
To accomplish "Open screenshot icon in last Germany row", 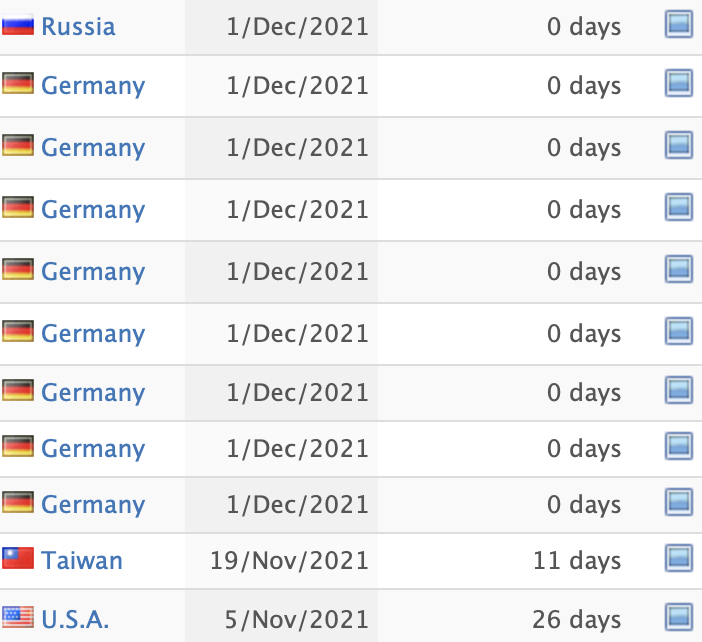I will point(679,502).
